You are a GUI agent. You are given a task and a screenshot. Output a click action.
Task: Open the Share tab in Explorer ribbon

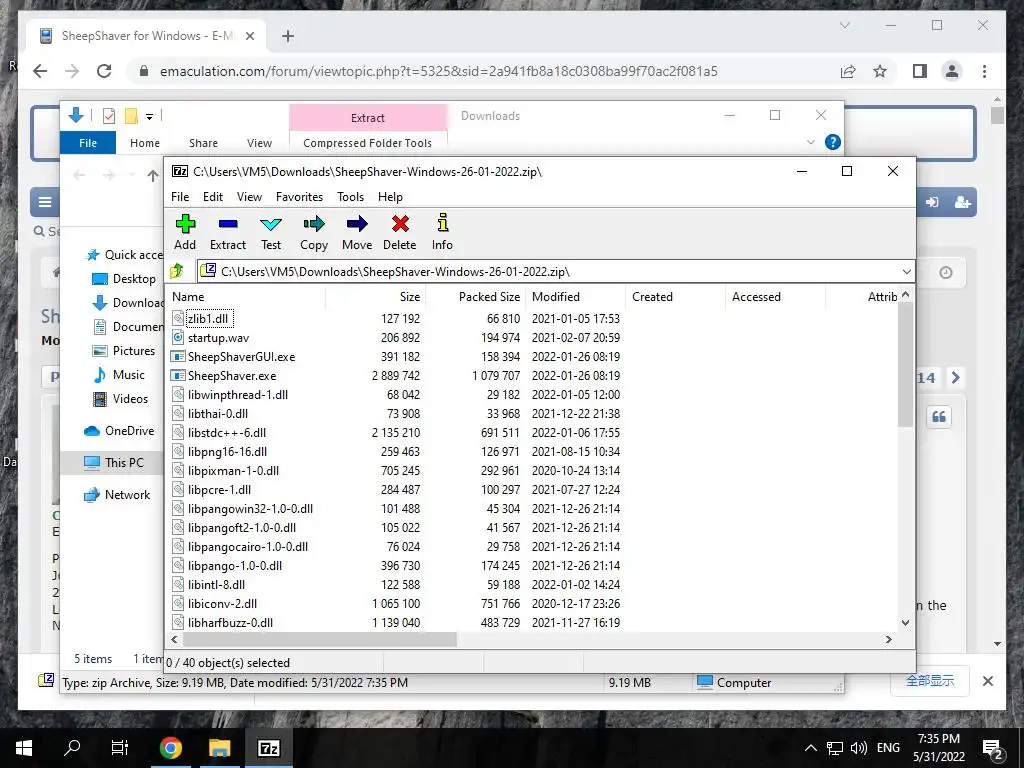click(x=203, y=143)
